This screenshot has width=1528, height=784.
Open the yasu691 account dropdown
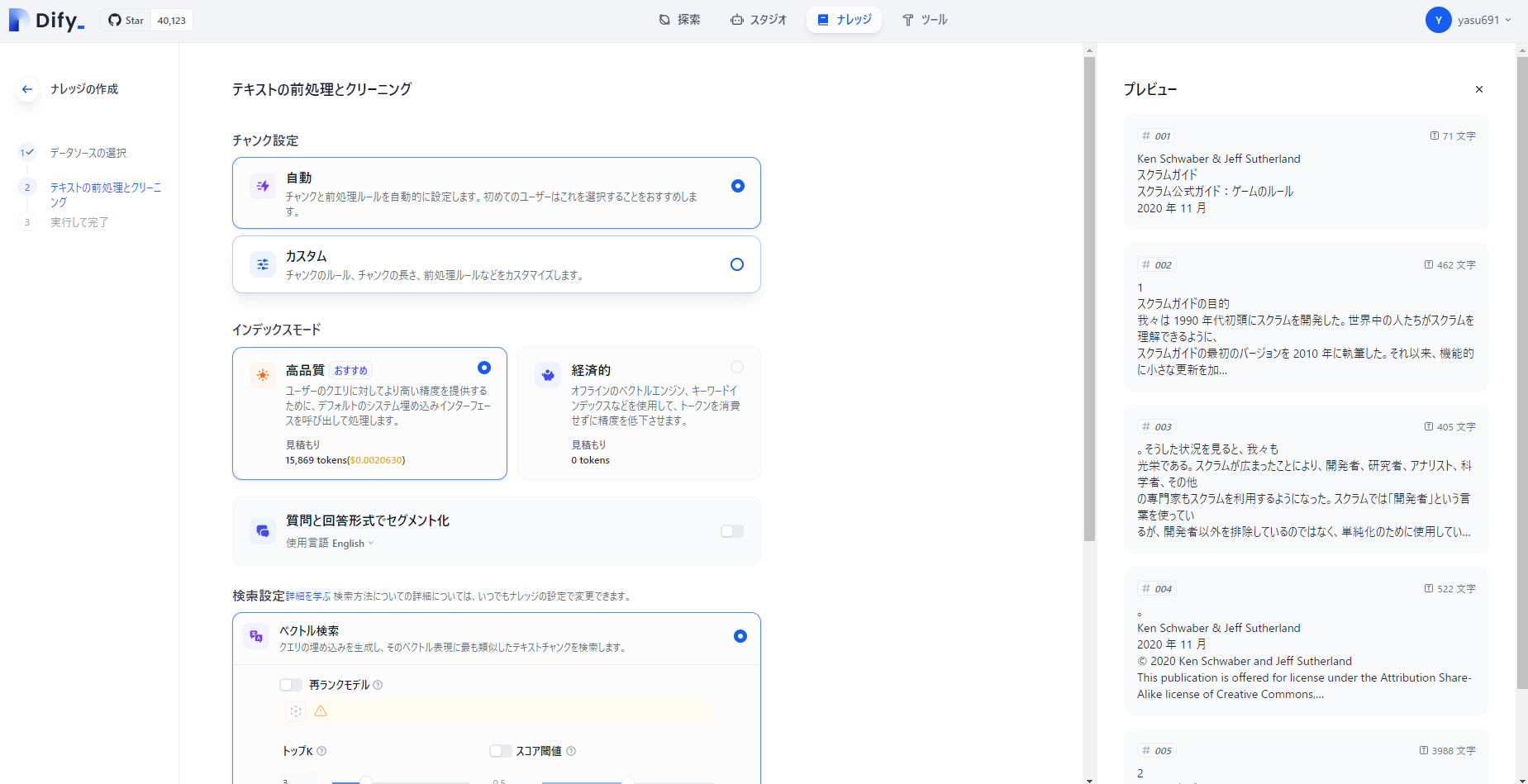(1484, 20)
